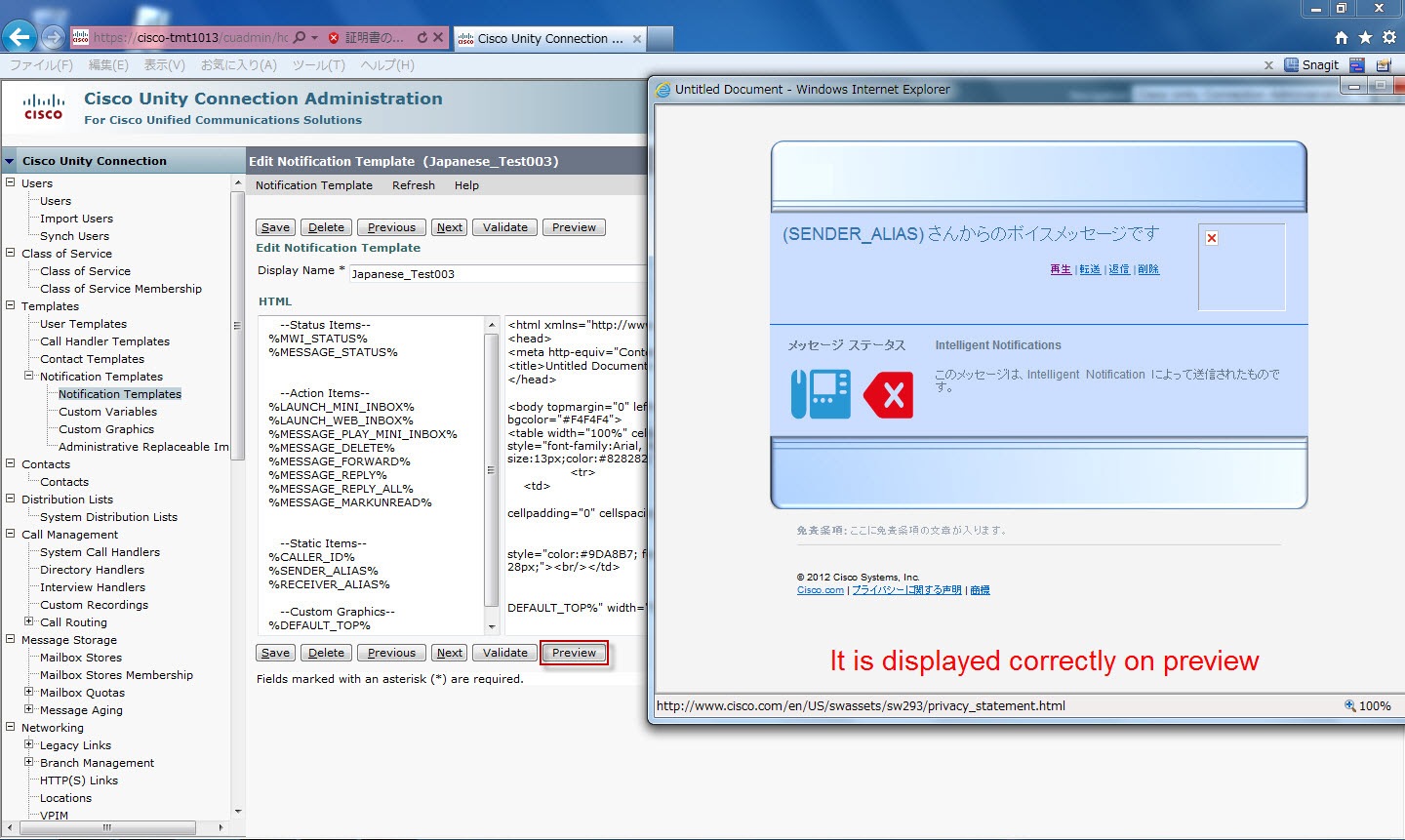Click the IE icon in the Untitled Document title bar
The image size is (1405, 840).
pos(664,89)
